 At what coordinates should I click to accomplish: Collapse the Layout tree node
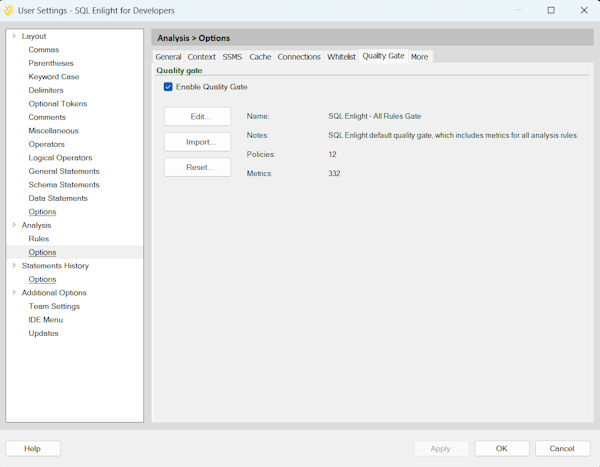coord(14,36)
